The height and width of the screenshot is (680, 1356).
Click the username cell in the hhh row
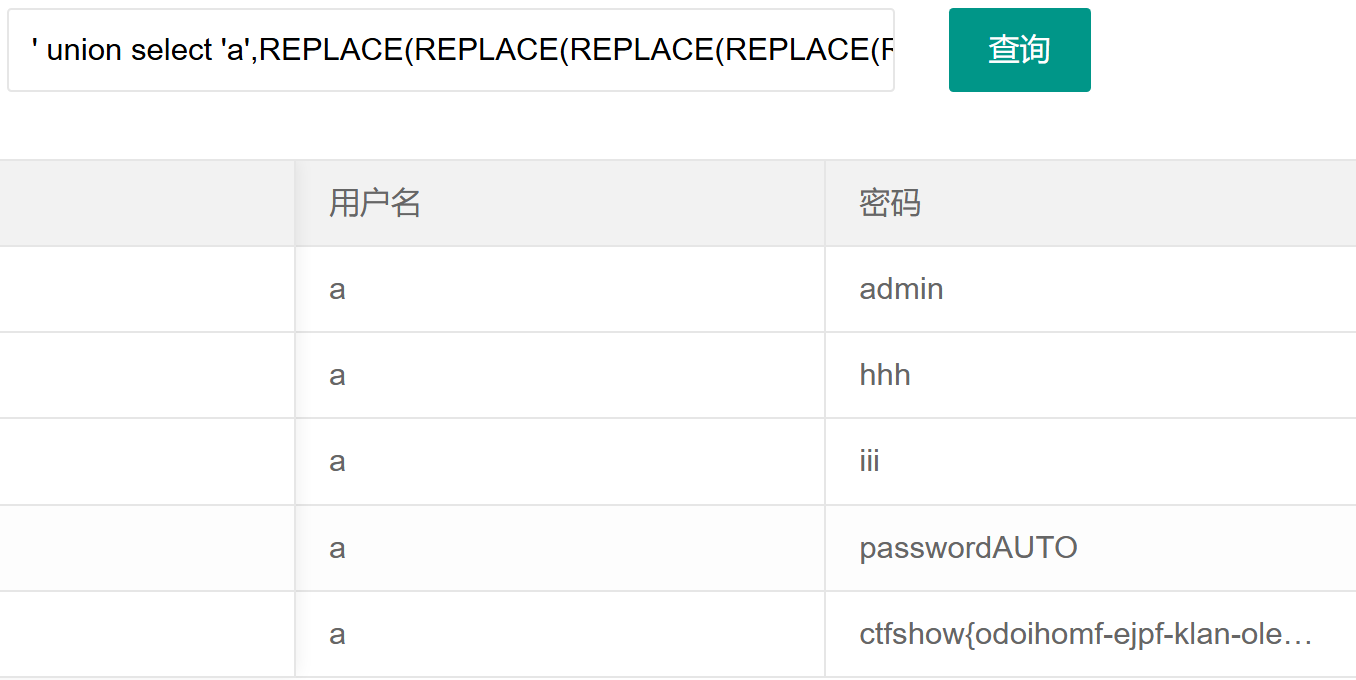click(337, 375)
